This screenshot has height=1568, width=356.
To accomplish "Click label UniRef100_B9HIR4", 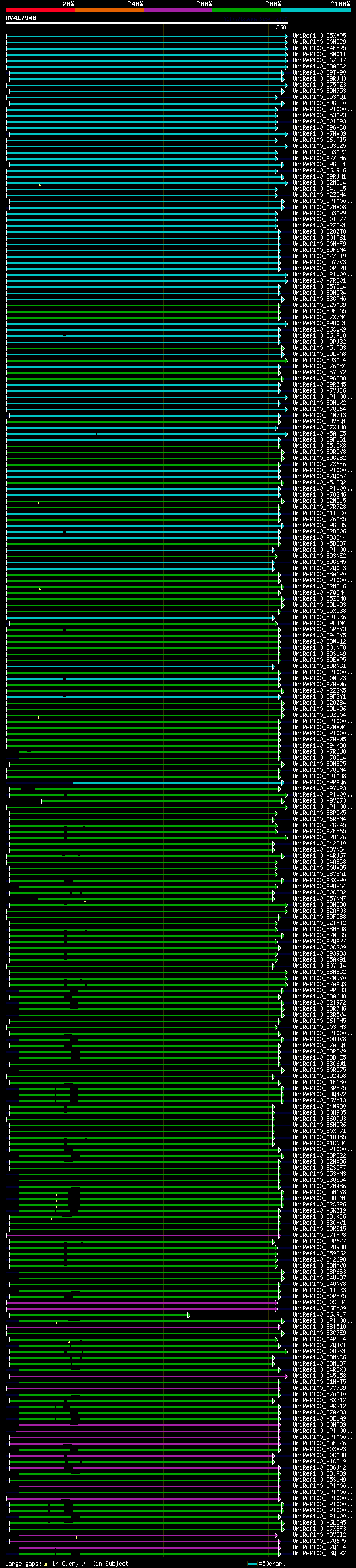I will point(319,293).
